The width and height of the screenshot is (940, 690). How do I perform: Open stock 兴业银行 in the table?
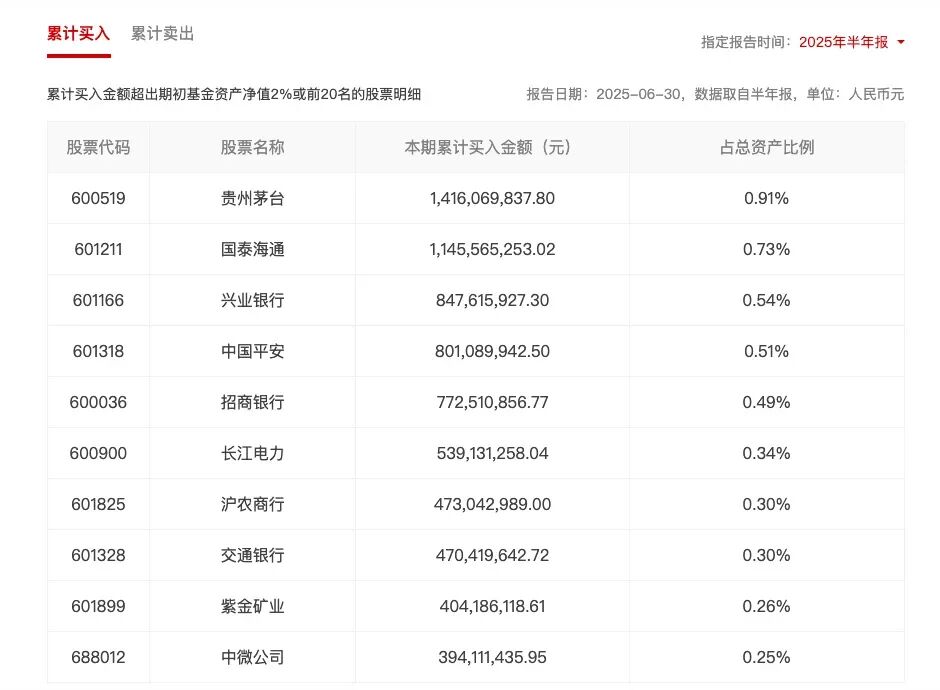(252, 300)
